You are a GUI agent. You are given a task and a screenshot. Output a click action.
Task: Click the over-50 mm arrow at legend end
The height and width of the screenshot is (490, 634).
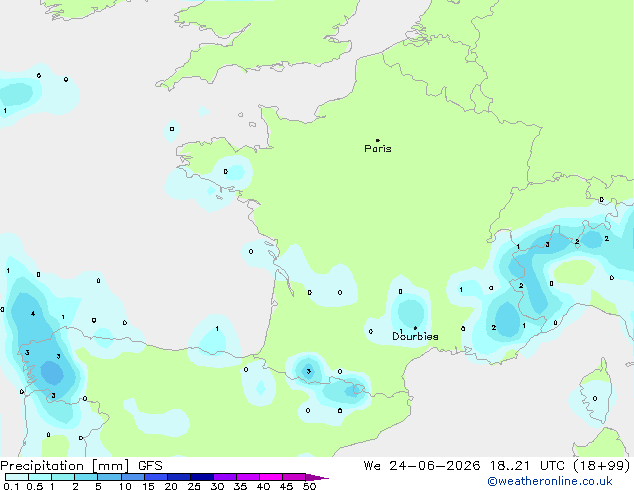(317, 477)
